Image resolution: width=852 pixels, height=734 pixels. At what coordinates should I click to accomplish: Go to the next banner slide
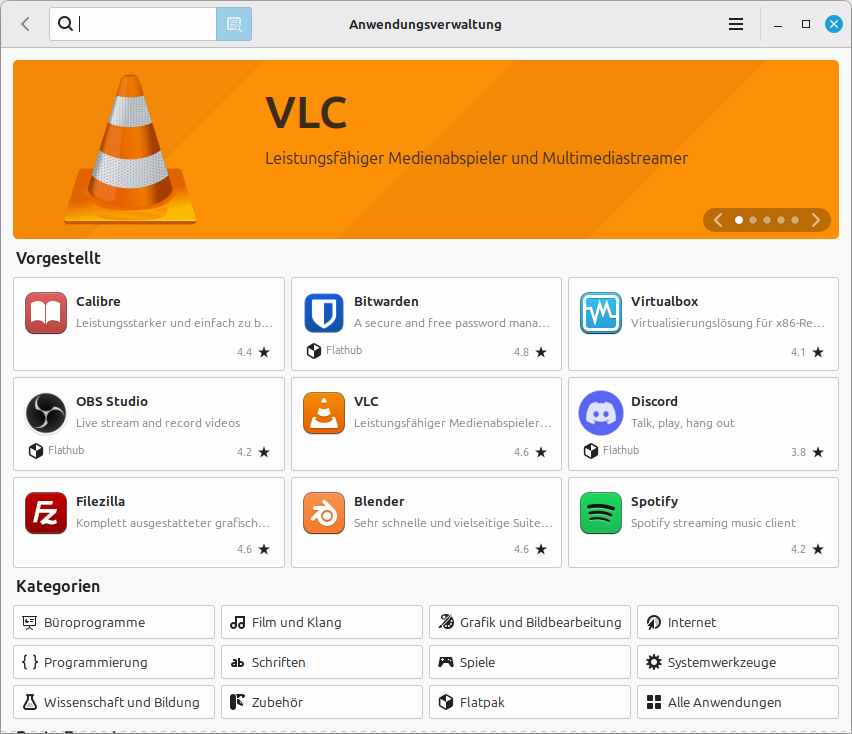pyautogui.click(x=816, y=220)
